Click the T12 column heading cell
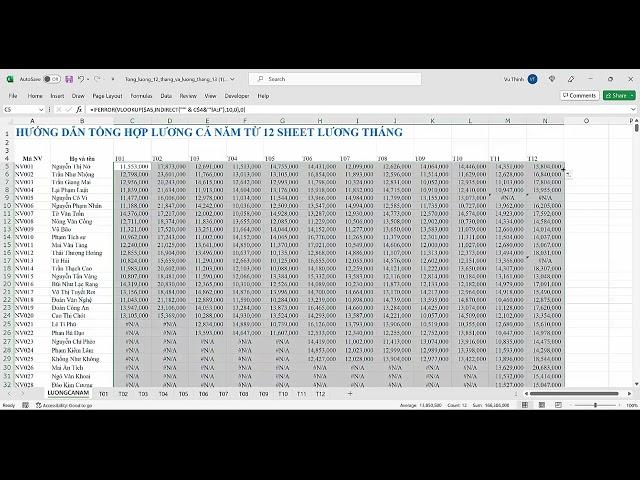This screenshot has height=480, width=640. 545,158
